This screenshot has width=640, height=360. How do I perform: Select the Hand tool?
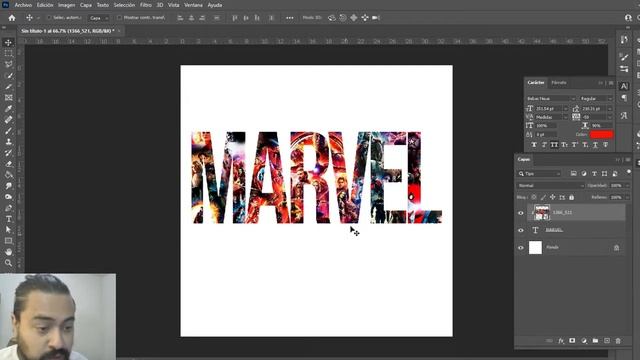(8, 252)
